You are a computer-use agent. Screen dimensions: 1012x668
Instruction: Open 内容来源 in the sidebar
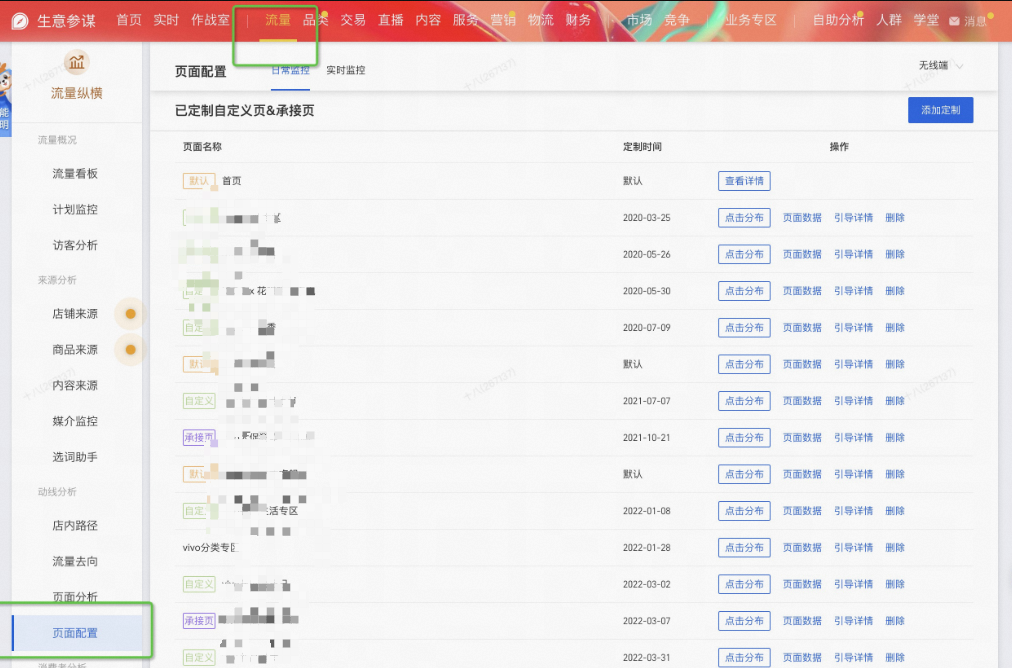[75, 385]
